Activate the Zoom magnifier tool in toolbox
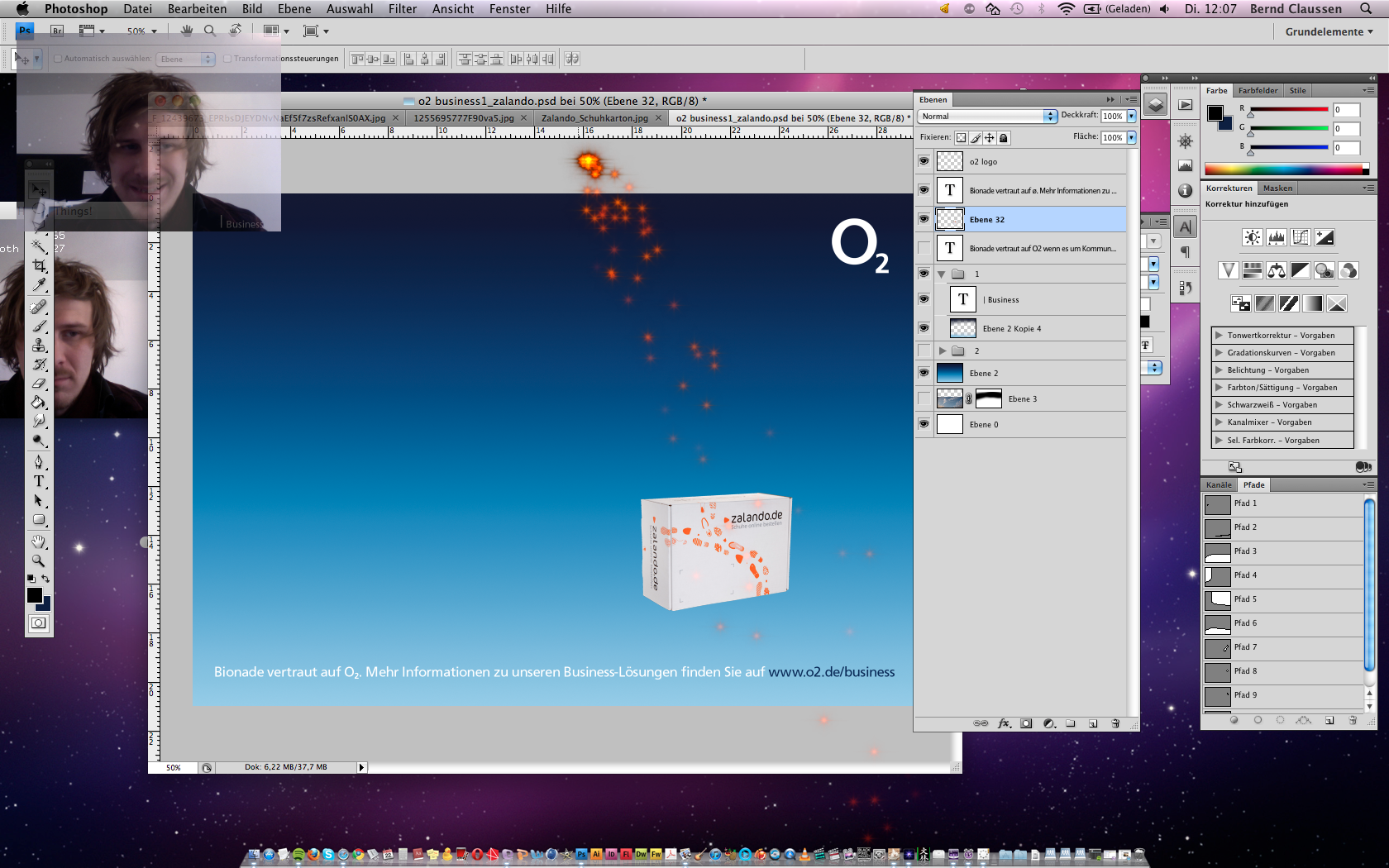The width and height of the screenshot is (1389, 868). tap(39, 560)
